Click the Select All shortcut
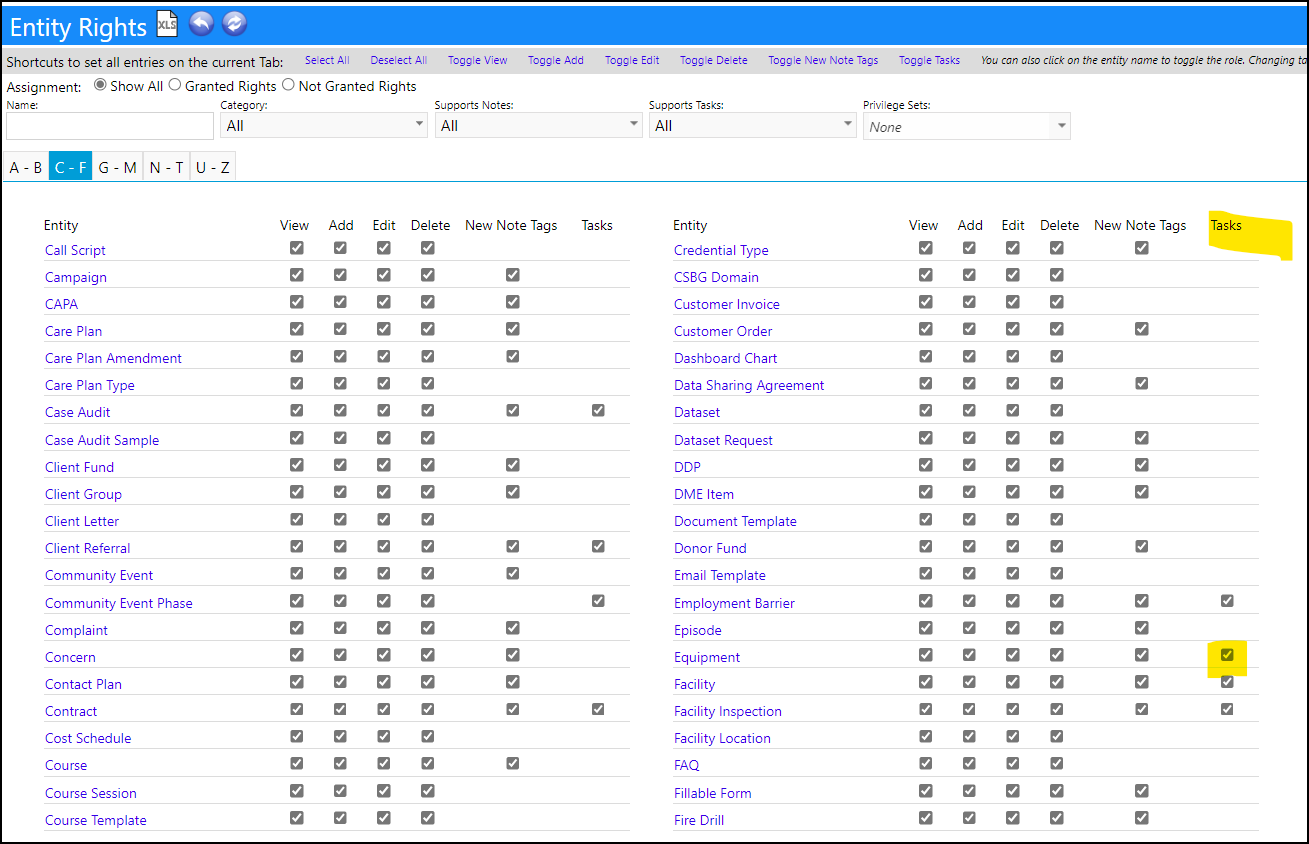 pyautogui.click(x=327, y=60)
